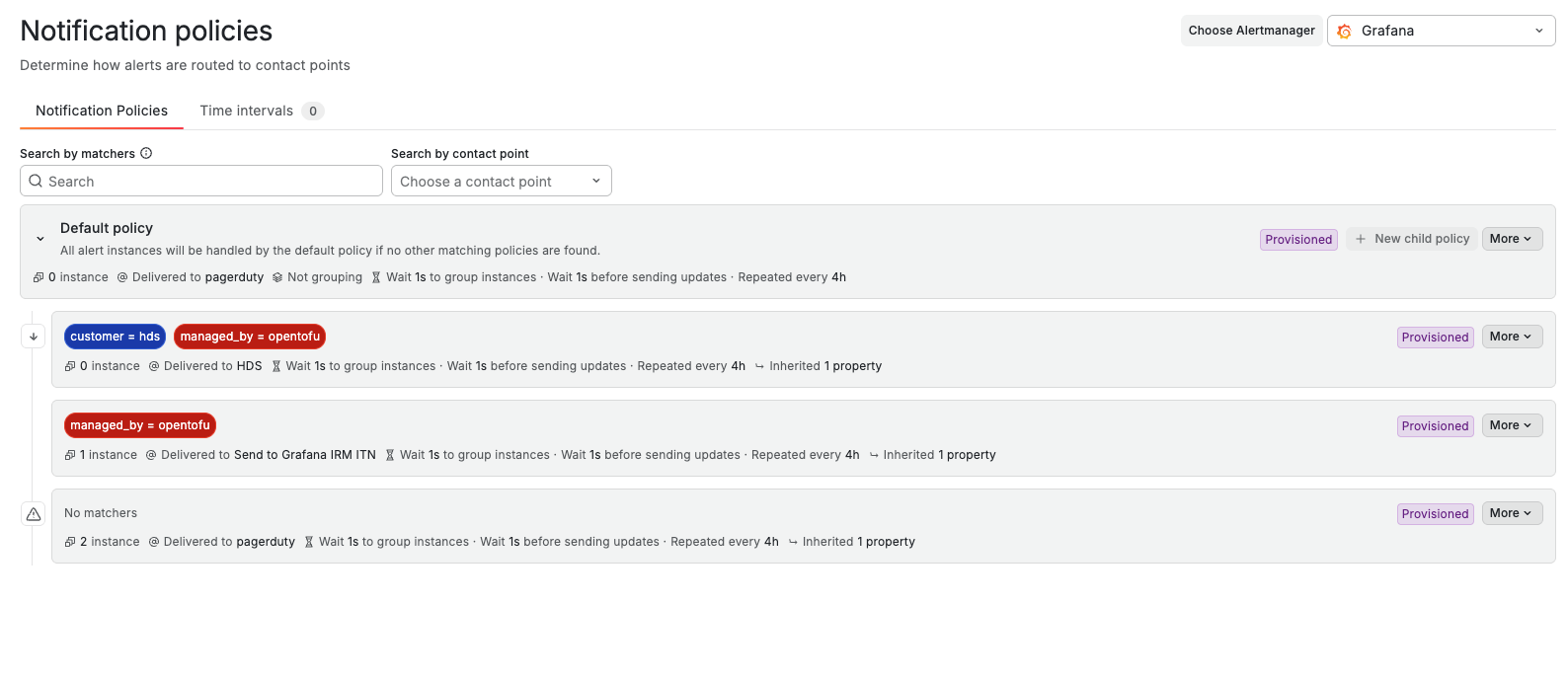Click the Grafana logo in the Alertmanager selector
This screenshot has height=679, width=1568.
tap(1344, 32)
